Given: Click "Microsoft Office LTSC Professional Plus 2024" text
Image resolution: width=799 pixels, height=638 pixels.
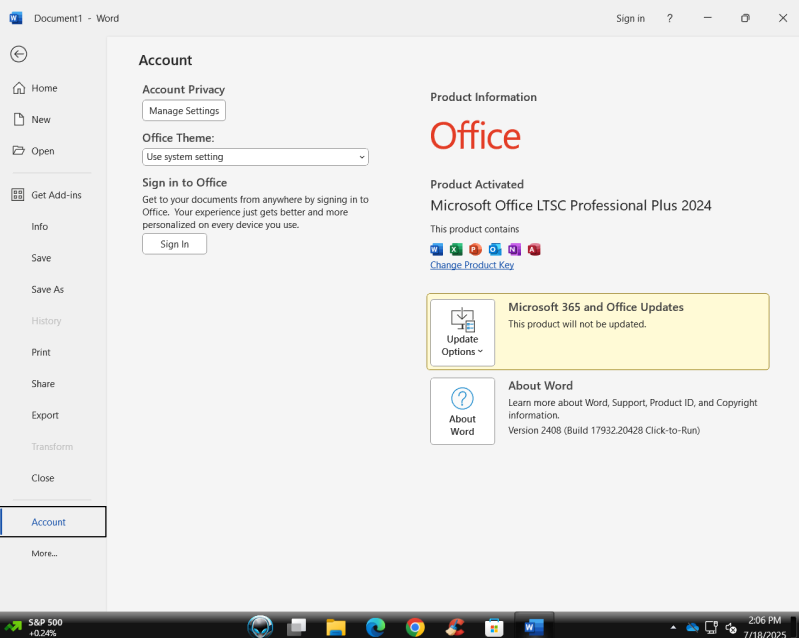Looking at the screenshot, I should [x=571, y=205].
